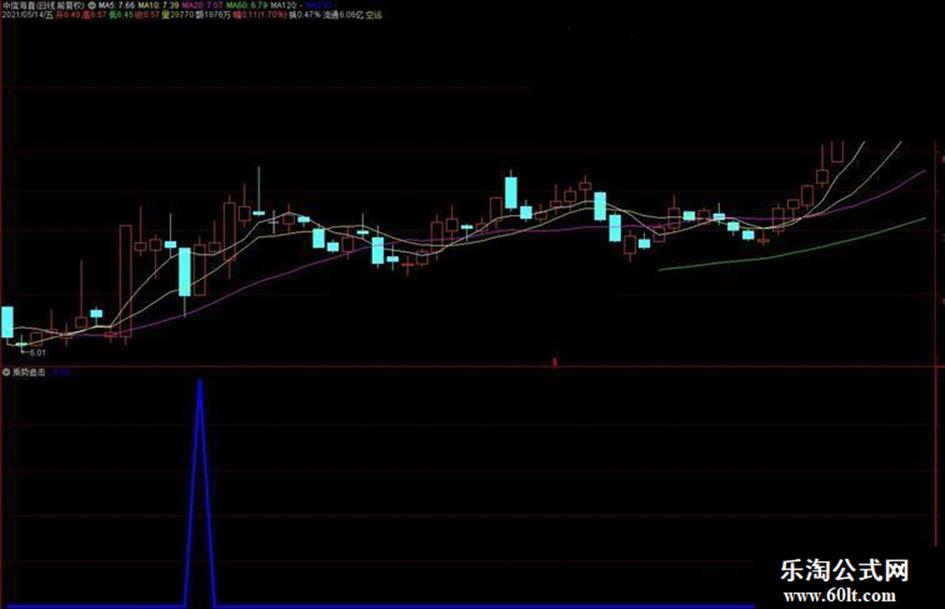Open the sub-indicator panel dropdown icon
Viewport: 945px width, 609px height.
click(x=7, y=373)
